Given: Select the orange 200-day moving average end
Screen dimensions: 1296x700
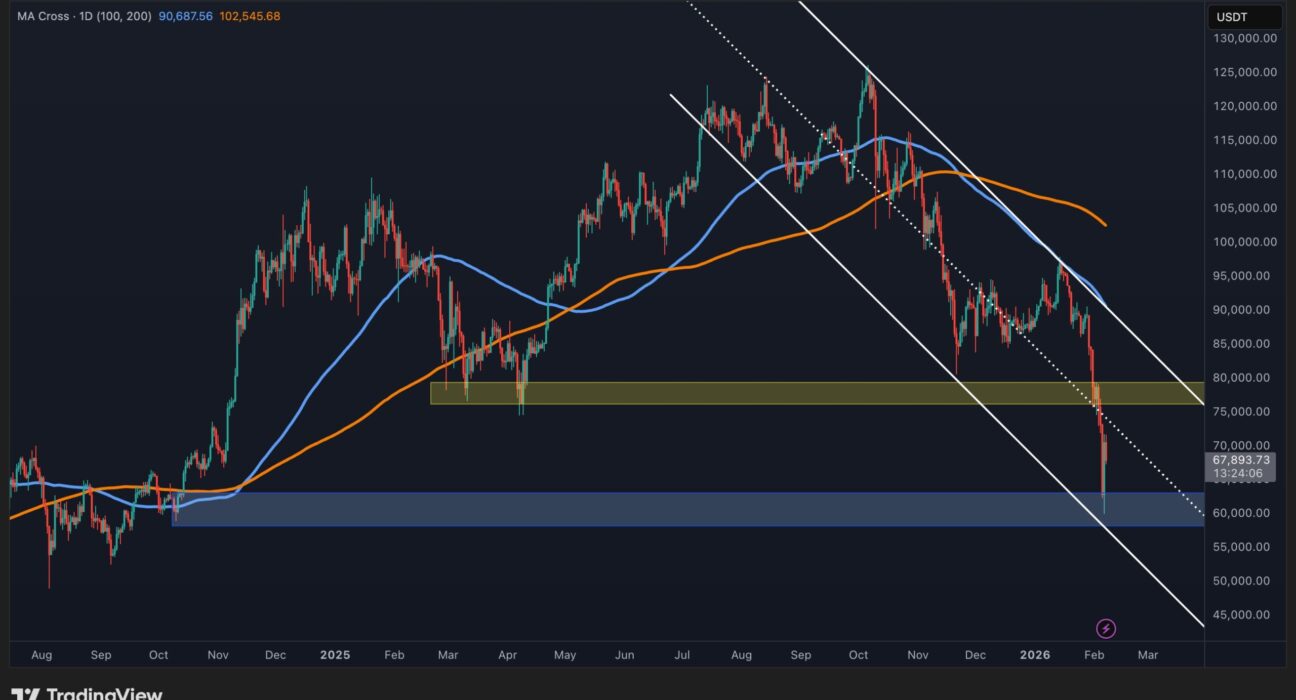Looking at the screenshot, I should tap(1103, 224).
